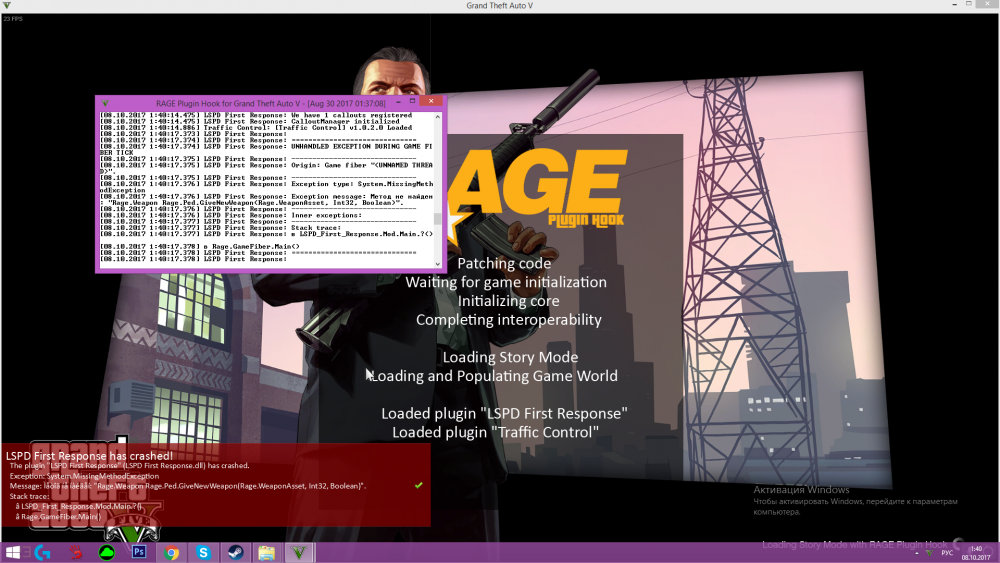Maximize the Grand Theft Auto V window
1000x563 pixels.
(969, 4)
